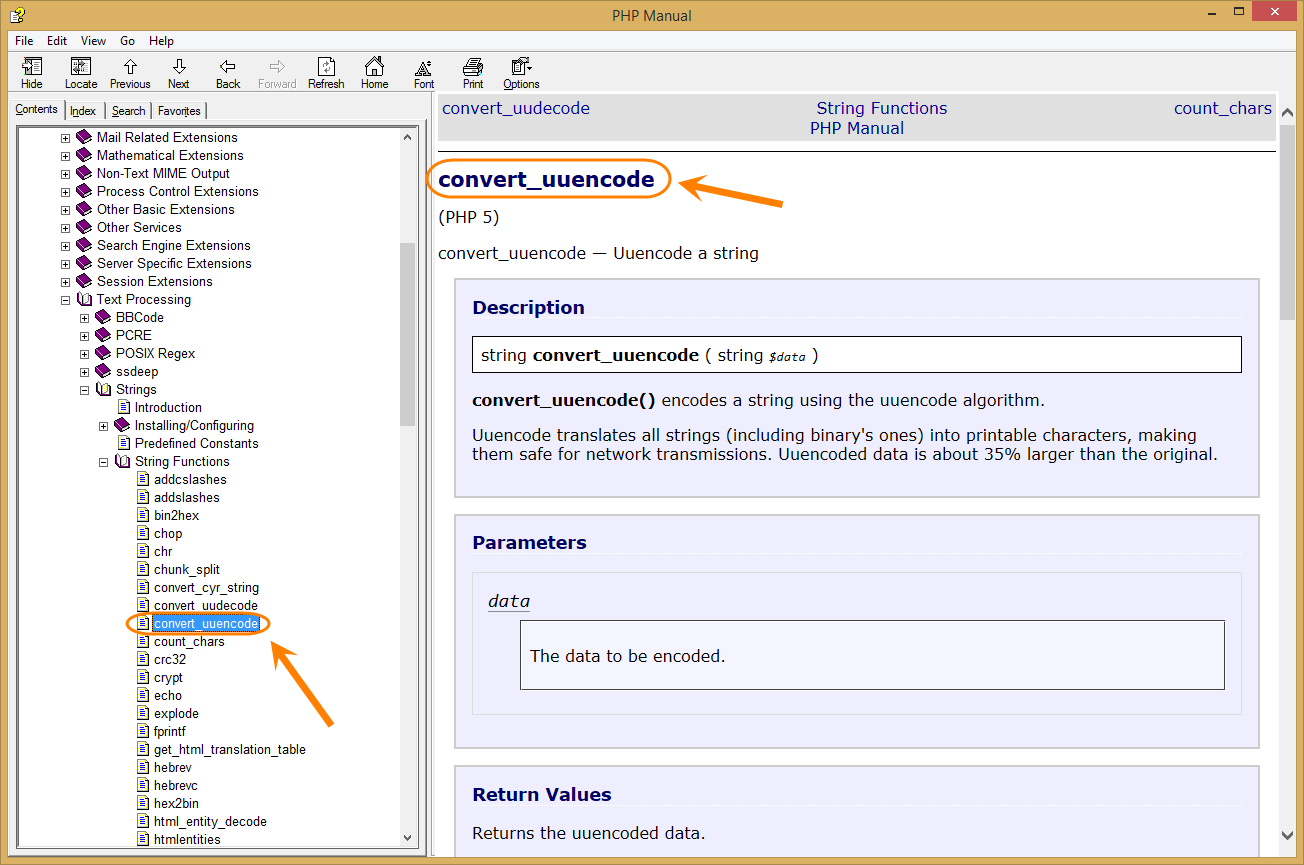Open the Options toolbar dropdown
Viewport: 1304px width, 865px height.
[x=521, y=73]
